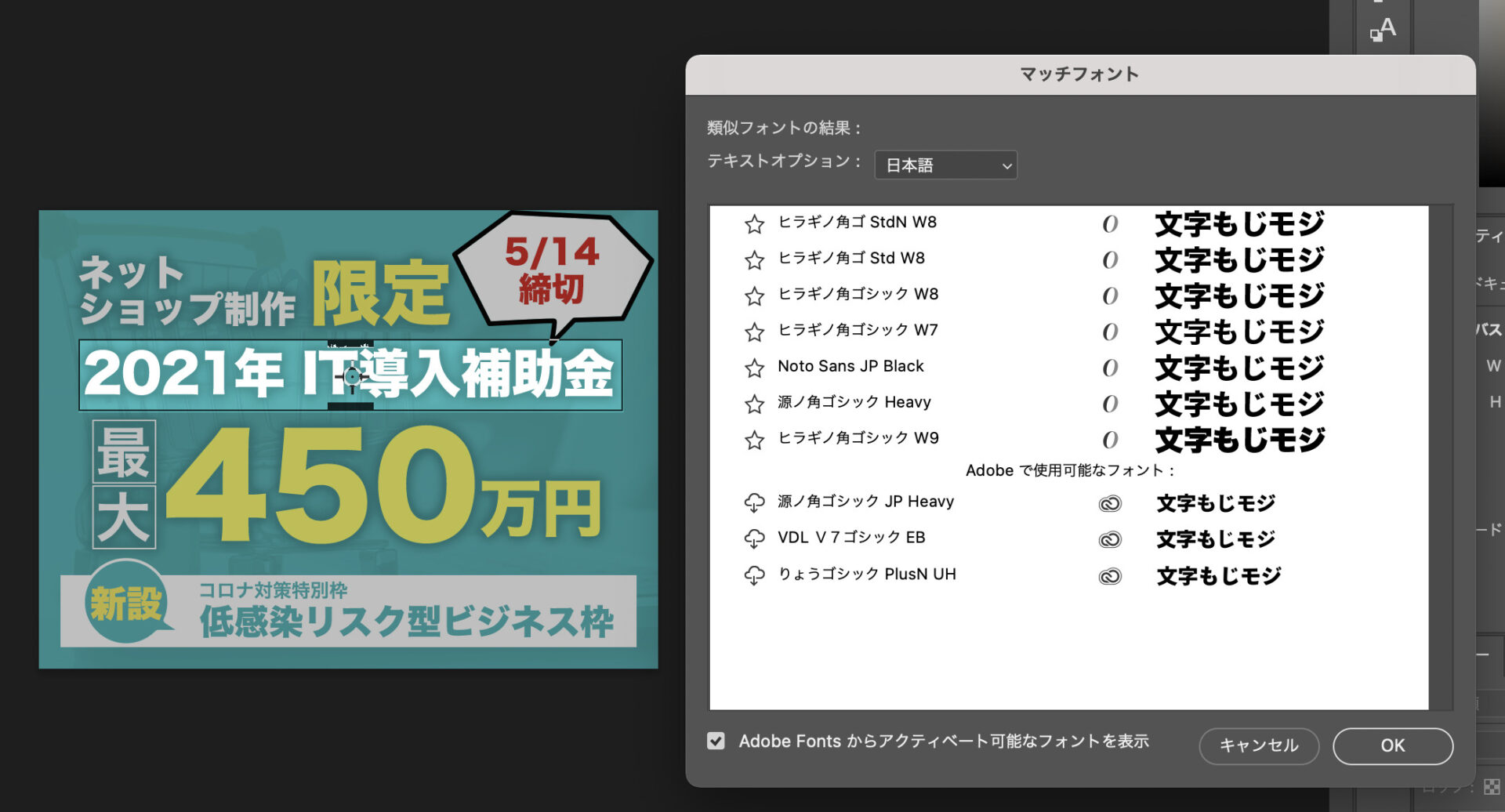Click OpenType icon beside Noto Sans JP Black

(x=1110, y=368)
